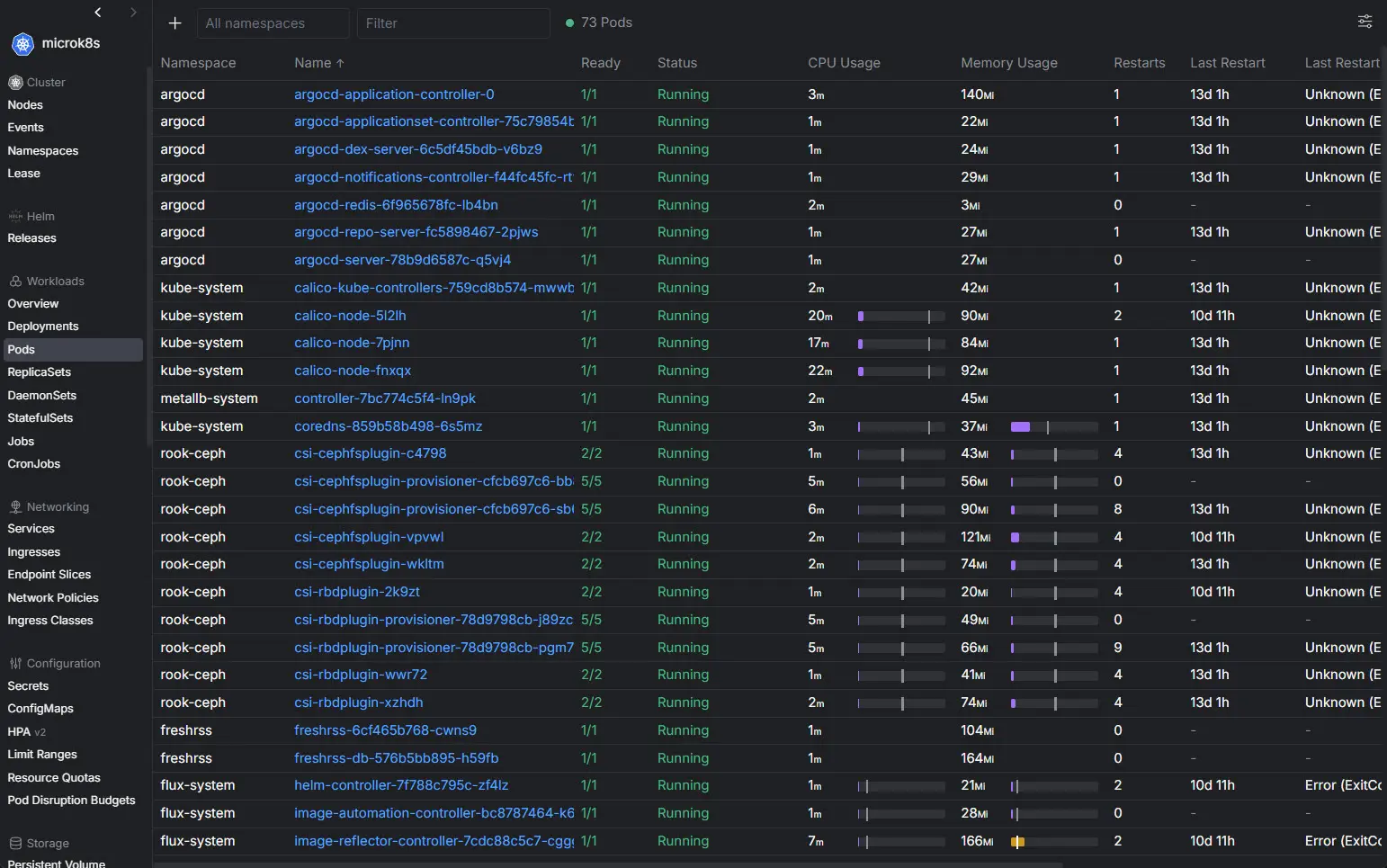Click the Storage section icon
1387x868 pixels.
pos(15,844)
